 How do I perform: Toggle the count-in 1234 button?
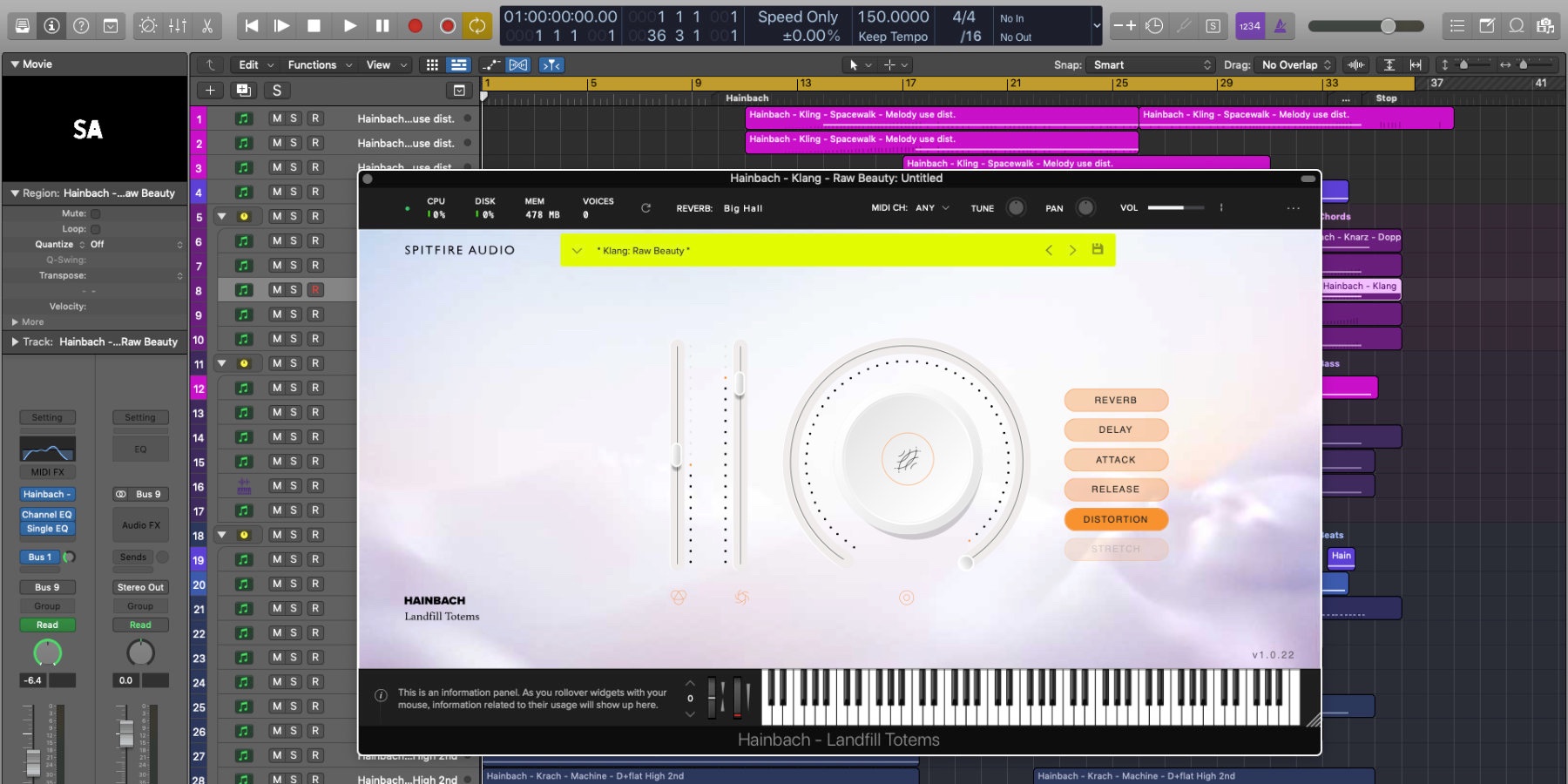point(1250,26)
